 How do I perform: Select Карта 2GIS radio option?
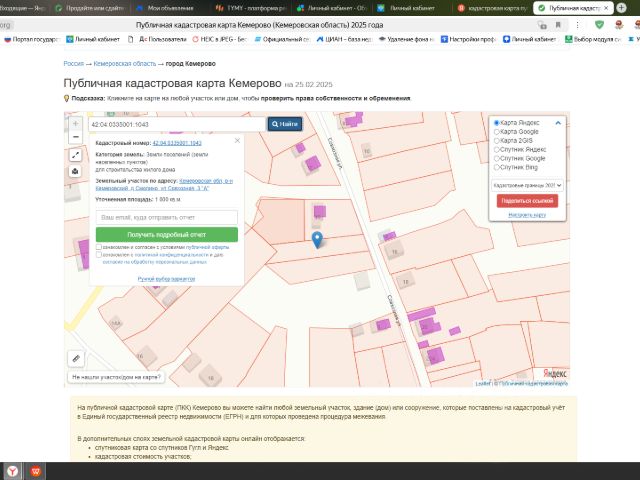point(497,140)
